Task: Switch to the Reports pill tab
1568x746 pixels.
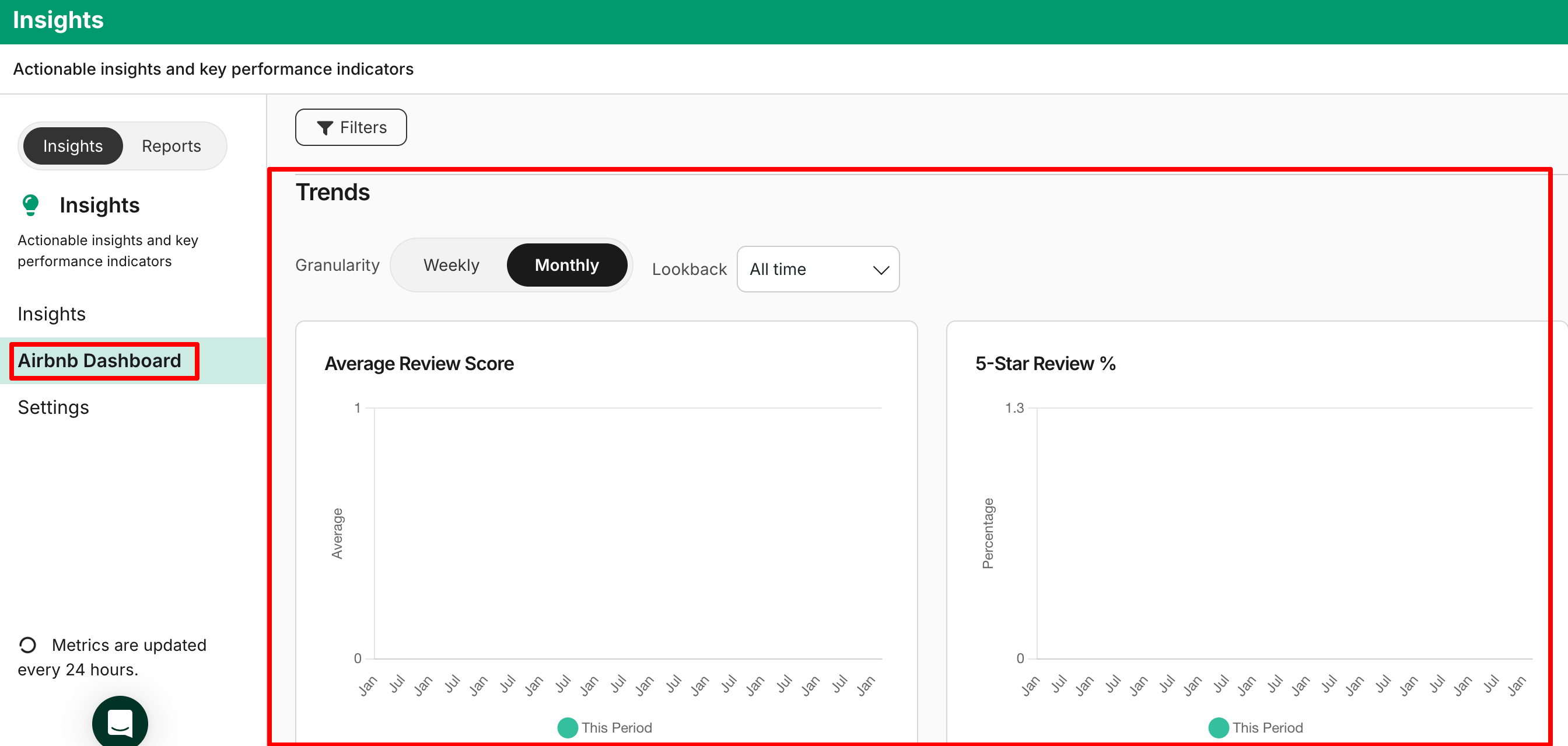Action: coord(171,146)
